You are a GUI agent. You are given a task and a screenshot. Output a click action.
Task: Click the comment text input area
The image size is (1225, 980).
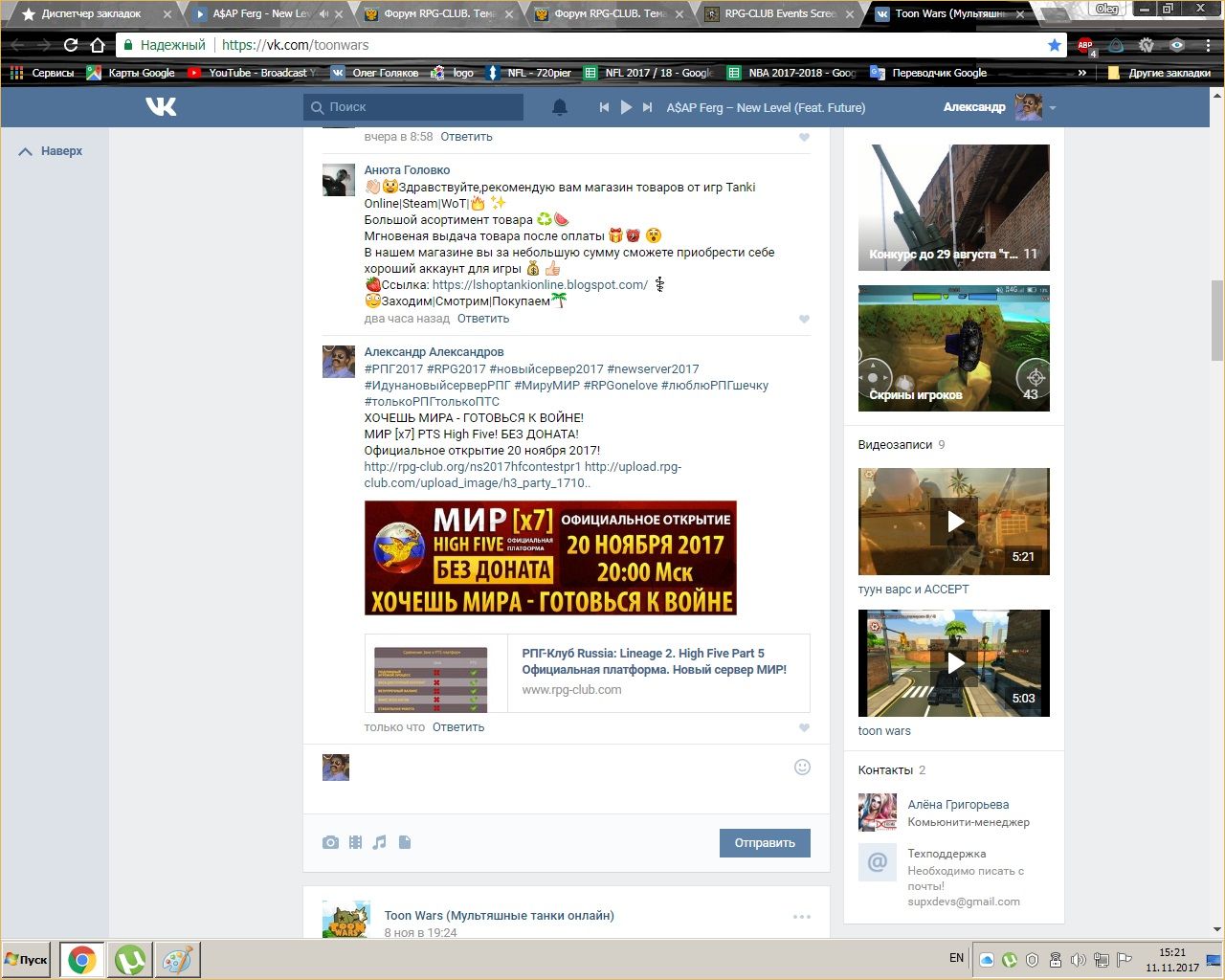click(572, 779)
